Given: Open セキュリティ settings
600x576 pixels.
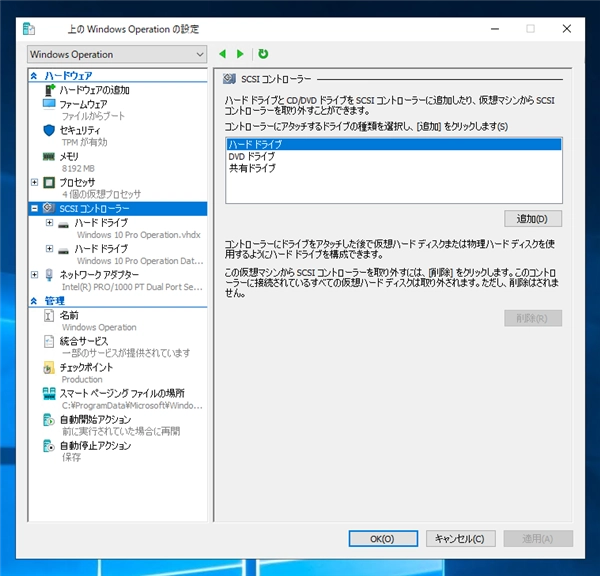Looking at the screenshot, I should tap(80, 131).
